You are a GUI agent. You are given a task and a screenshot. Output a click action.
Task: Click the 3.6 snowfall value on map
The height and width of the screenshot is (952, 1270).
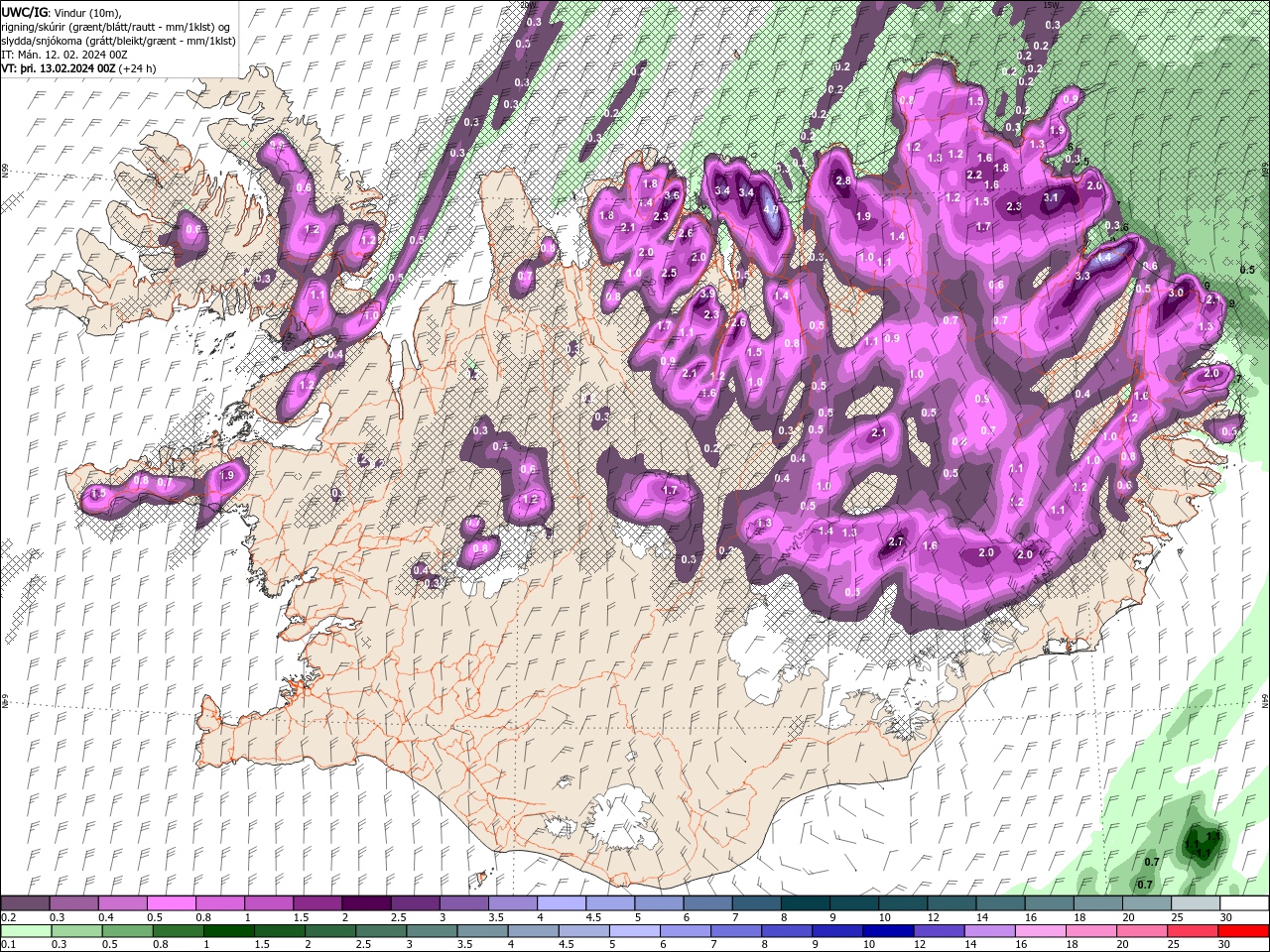click(672, 195)
